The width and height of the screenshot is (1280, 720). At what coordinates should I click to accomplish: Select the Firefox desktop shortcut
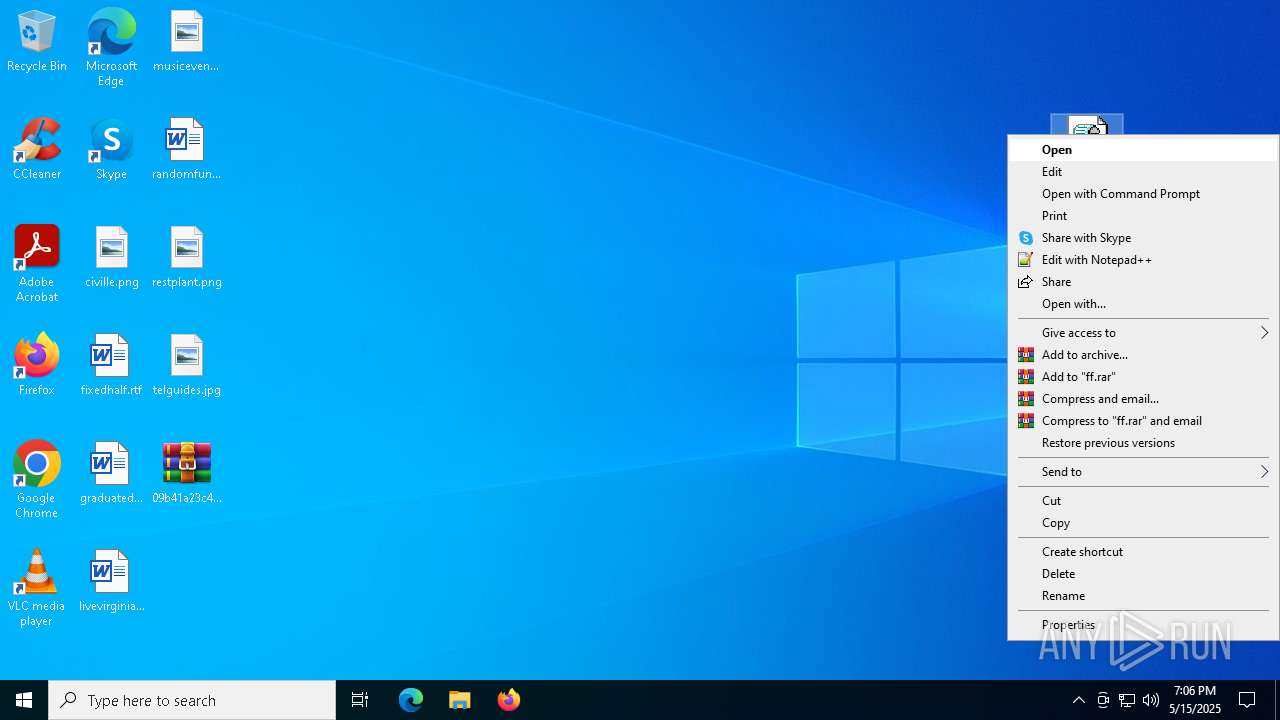point(37,366)
